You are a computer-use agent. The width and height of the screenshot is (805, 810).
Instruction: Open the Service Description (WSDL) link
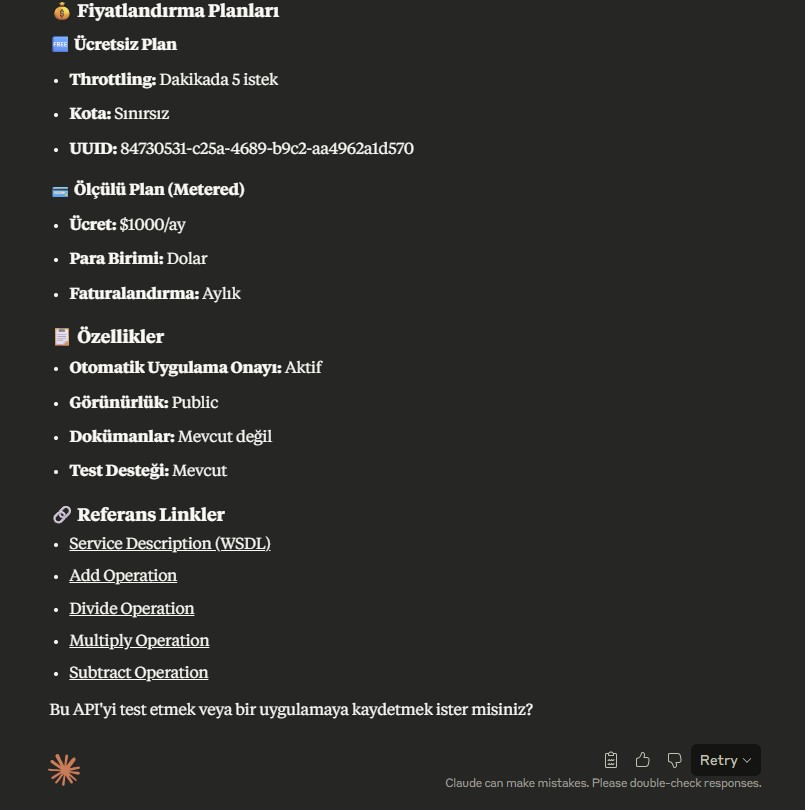point(170,544)
